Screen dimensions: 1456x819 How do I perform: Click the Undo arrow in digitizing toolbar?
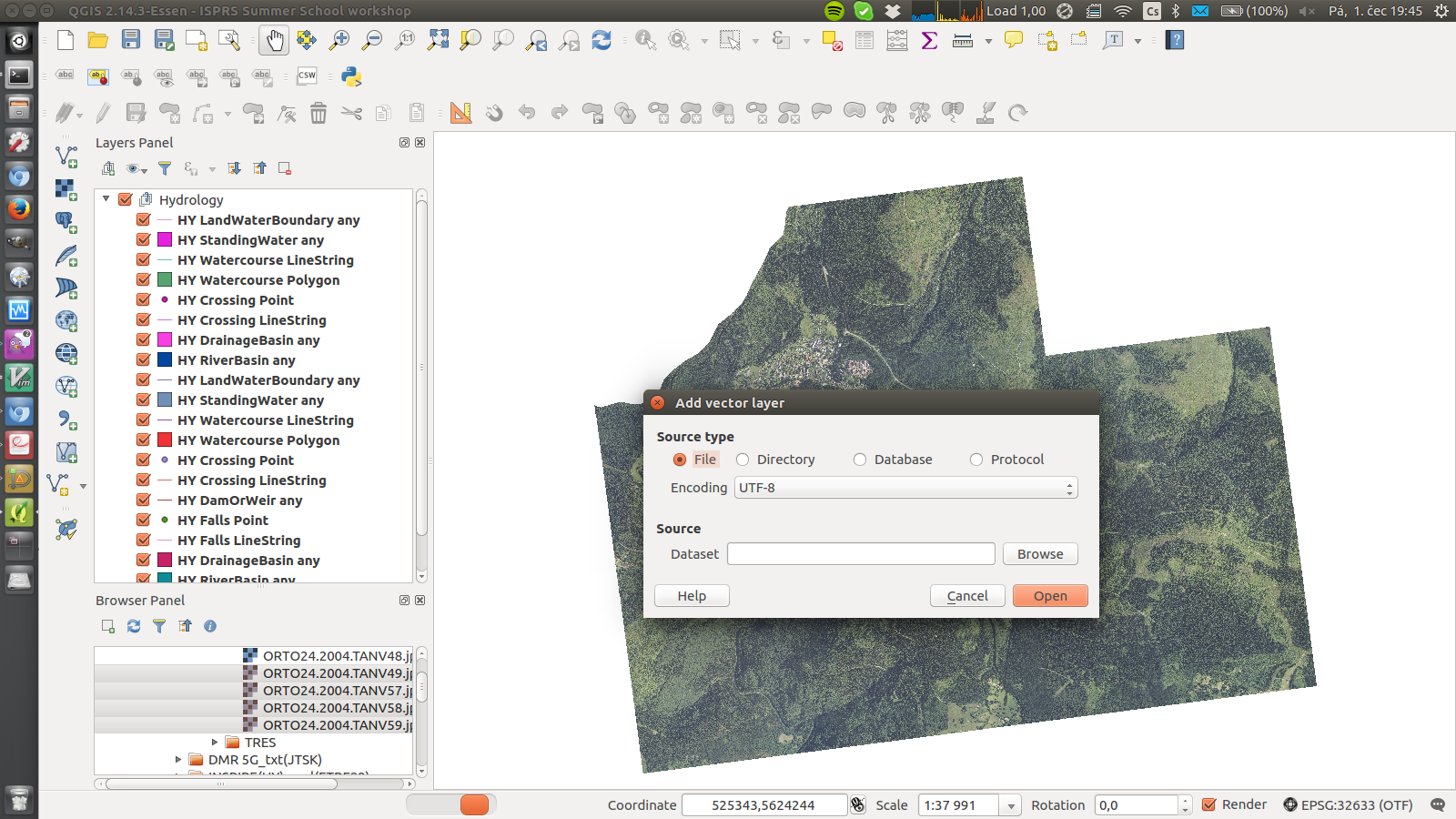(527, 112)
